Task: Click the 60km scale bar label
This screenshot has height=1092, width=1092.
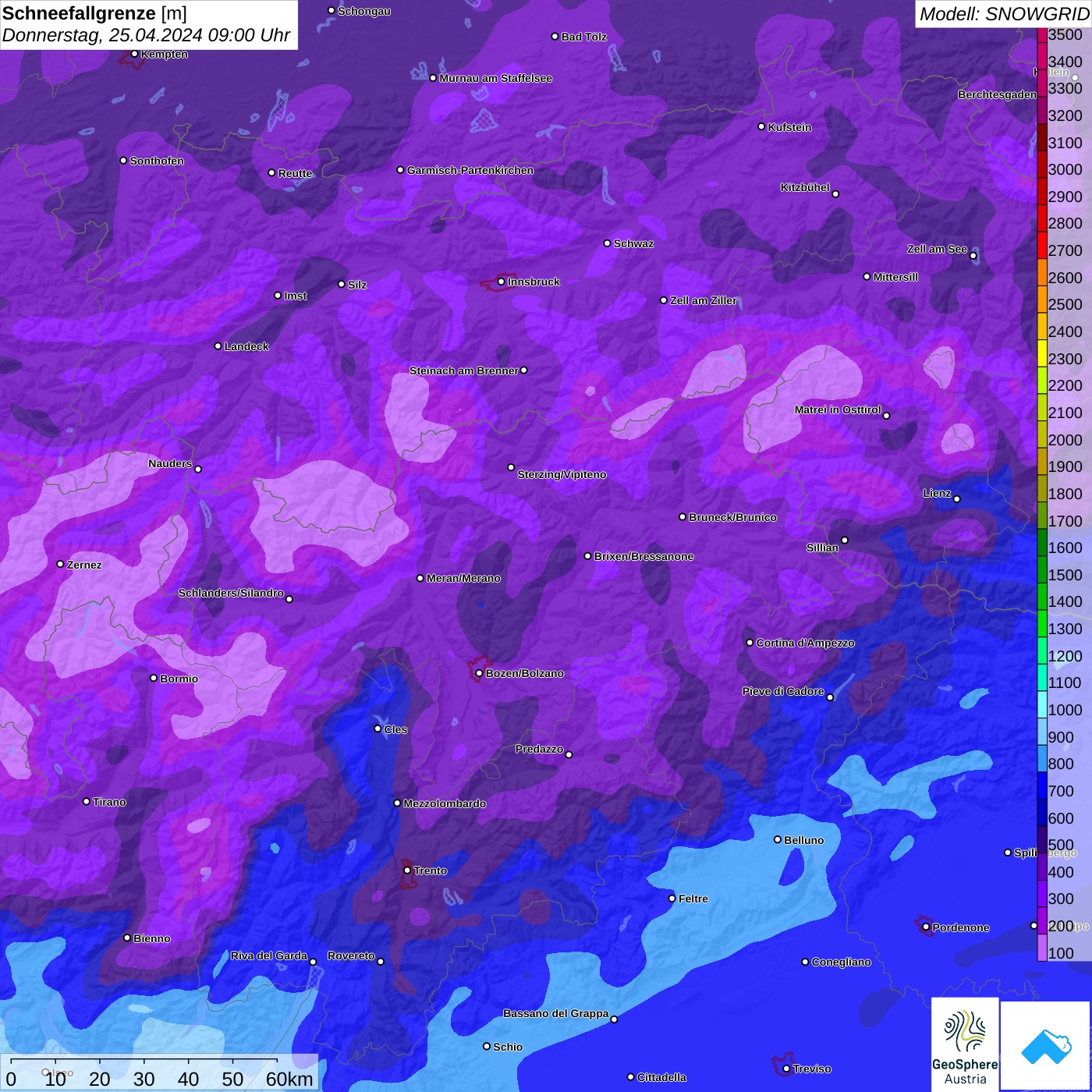Action: point(289,1079)
